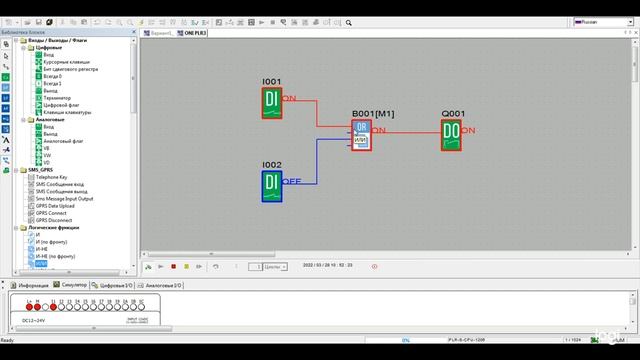Screen dimensions: 640x360
Task: Click the topmost copy-like icon in left toolbar
Action: point(6,44)
